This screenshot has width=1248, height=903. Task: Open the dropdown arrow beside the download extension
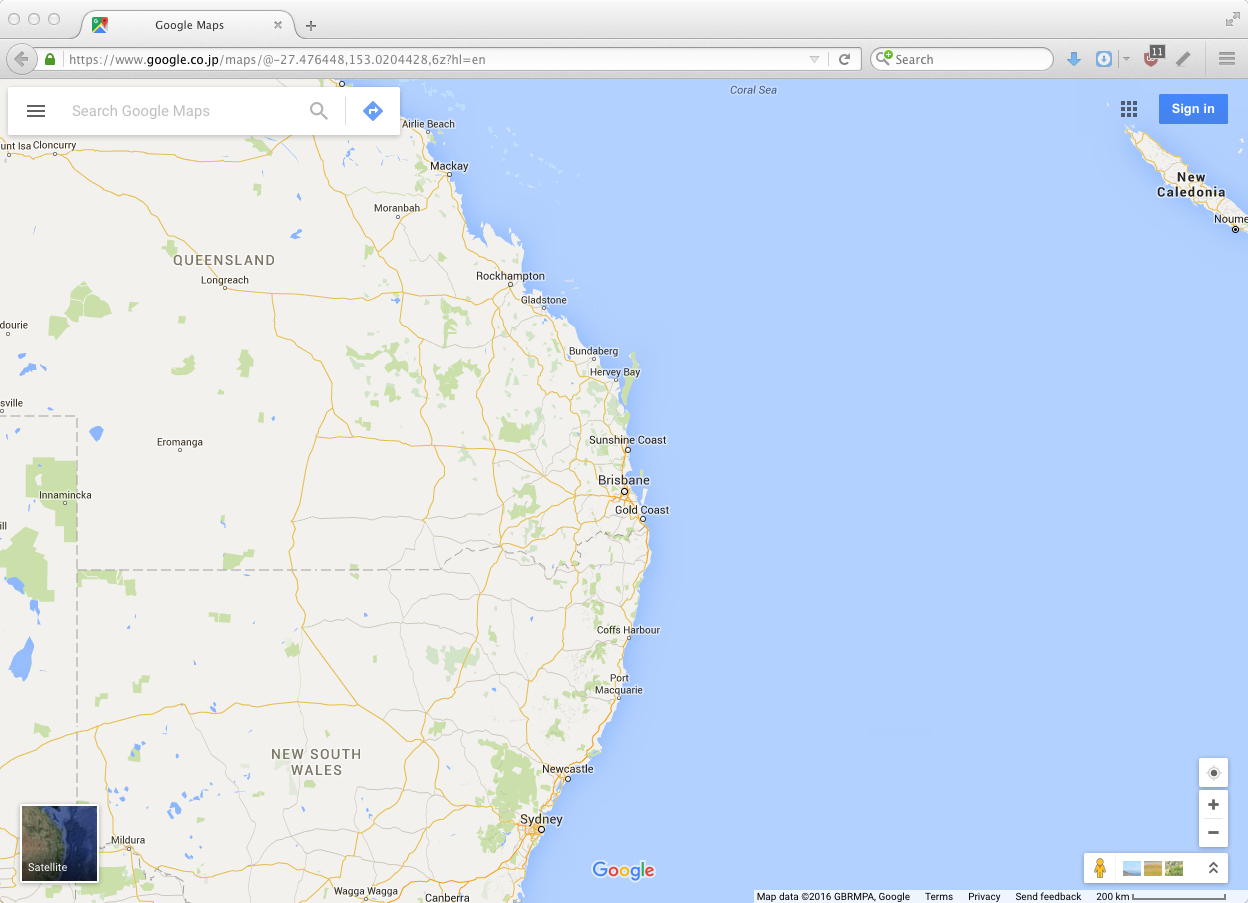pyautogui.click(x=1126, y=59)
